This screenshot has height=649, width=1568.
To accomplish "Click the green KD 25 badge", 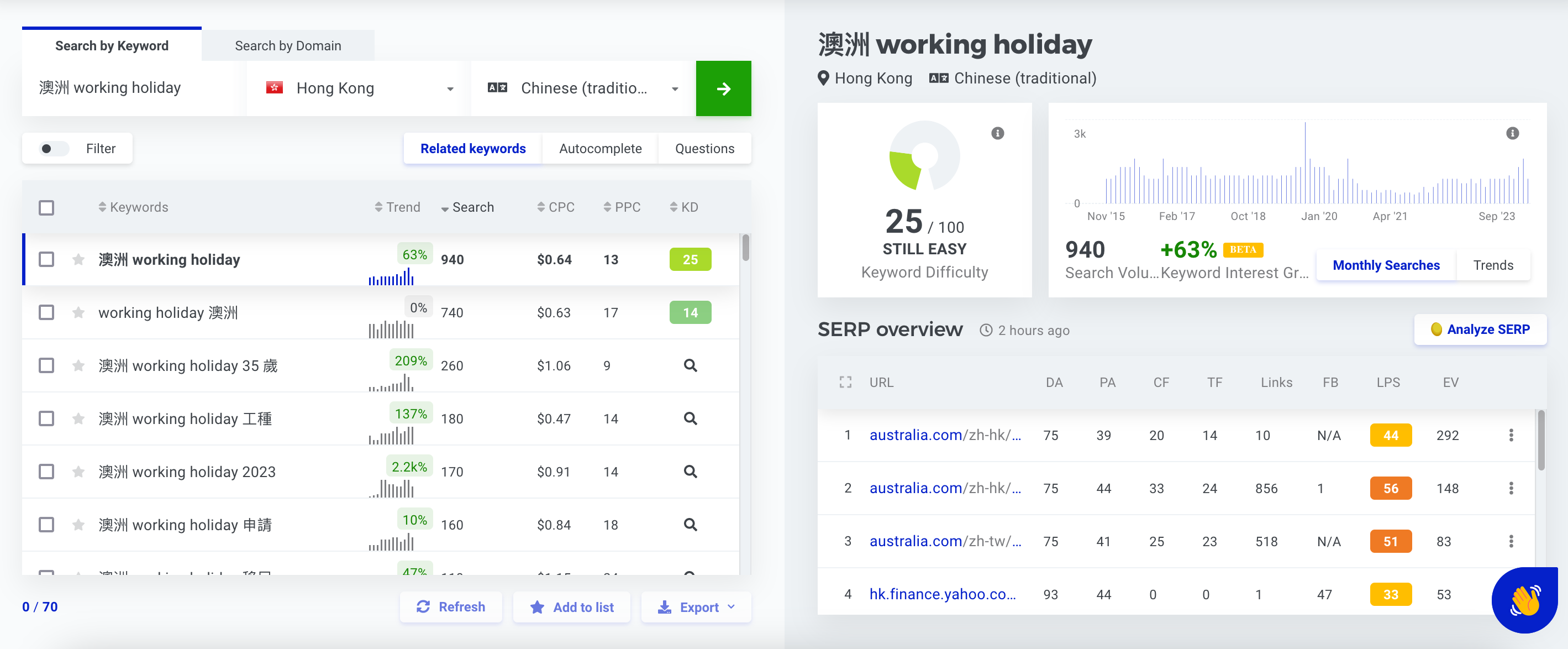I will pos(690,260).
